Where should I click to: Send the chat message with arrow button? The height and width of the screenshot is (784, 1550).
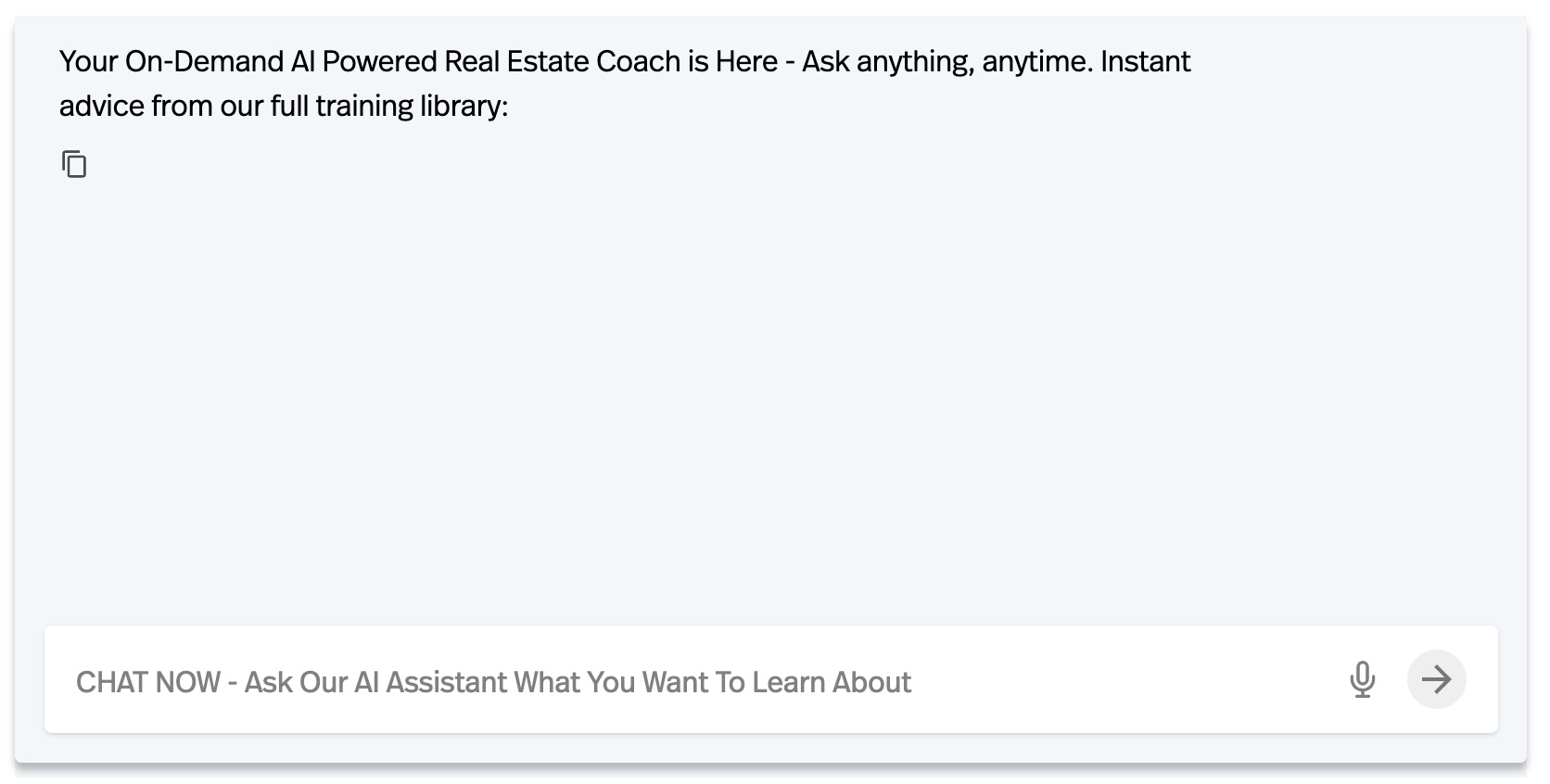[x=1436, y=679]
